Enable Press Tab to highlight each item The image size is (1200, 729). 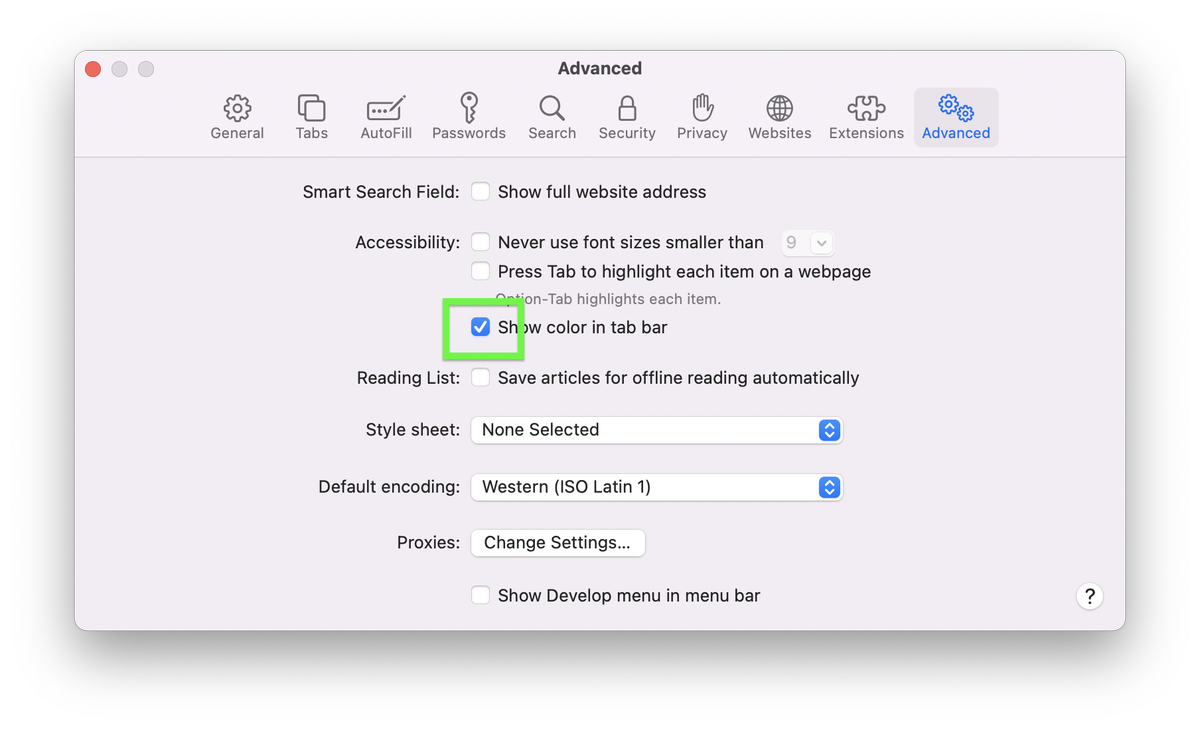(x=481, y=271)
